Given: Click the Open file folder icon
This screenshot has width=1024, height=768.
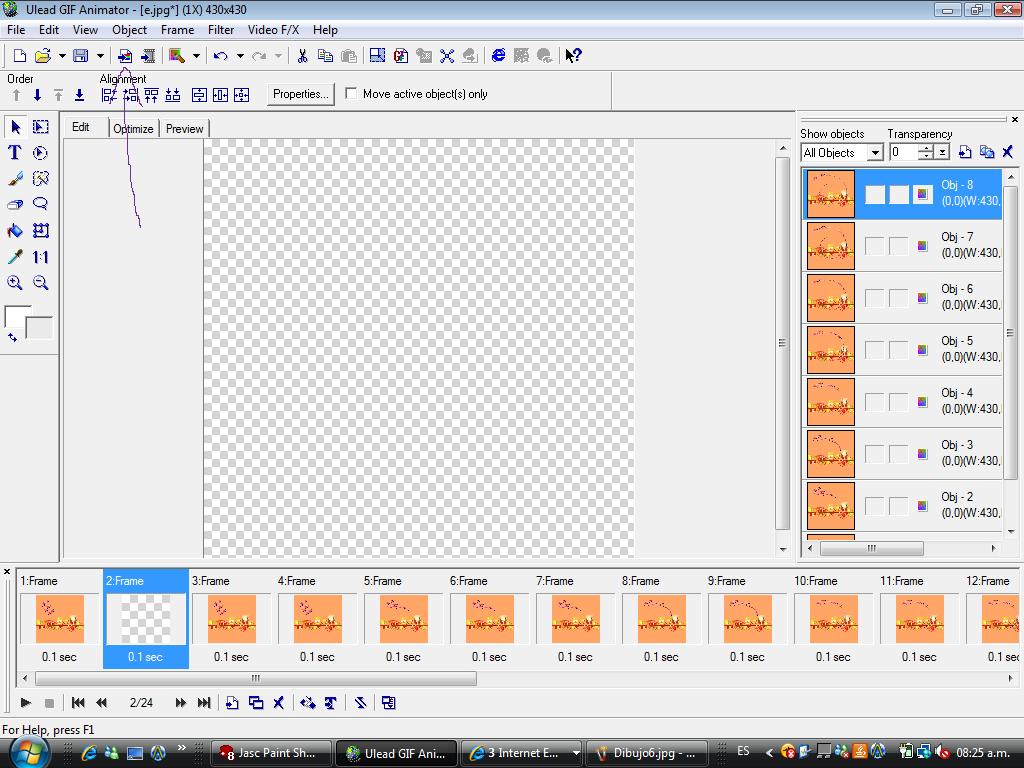Looking at the screenshot, I should pos(42,56).
